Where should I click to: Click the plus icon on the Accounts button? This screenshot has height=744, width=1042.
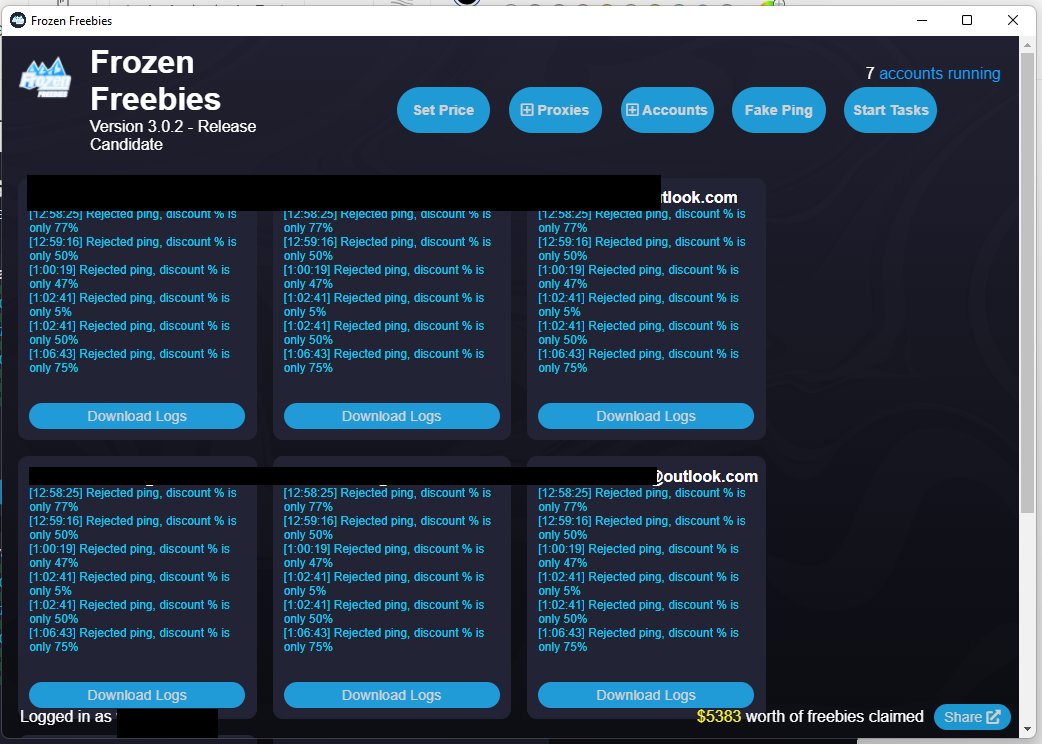coord(632,110)
